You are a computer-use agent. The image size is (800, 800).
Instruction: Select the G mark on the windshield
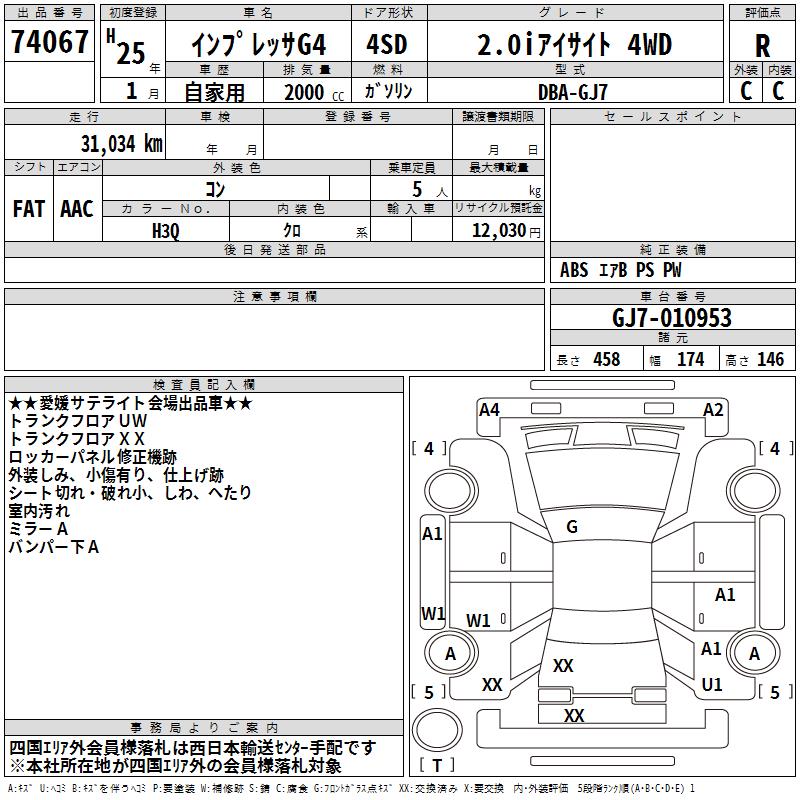coord(572,527)
